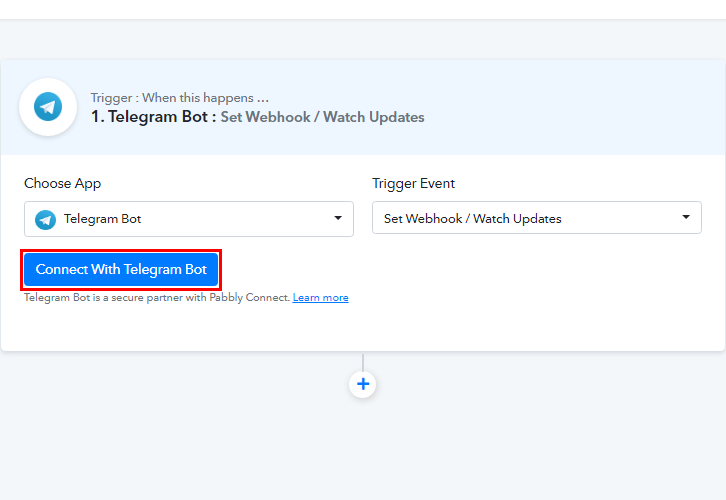This screenshot has height=500, width=726.
Task: Select the Telegram Bot app field text
Action: pos(102,219)
